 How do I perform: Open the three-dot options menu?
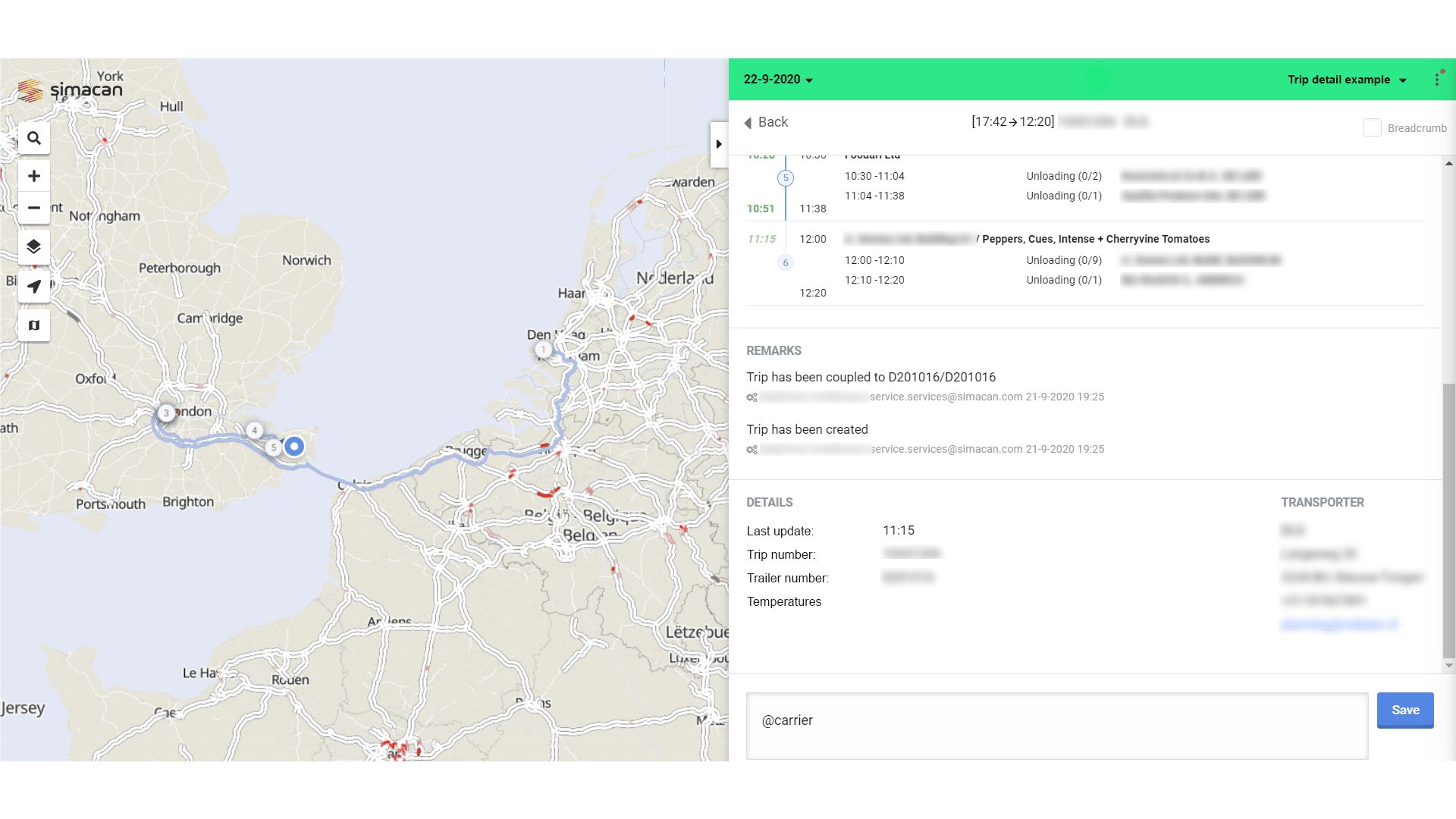pos(1437,79)
